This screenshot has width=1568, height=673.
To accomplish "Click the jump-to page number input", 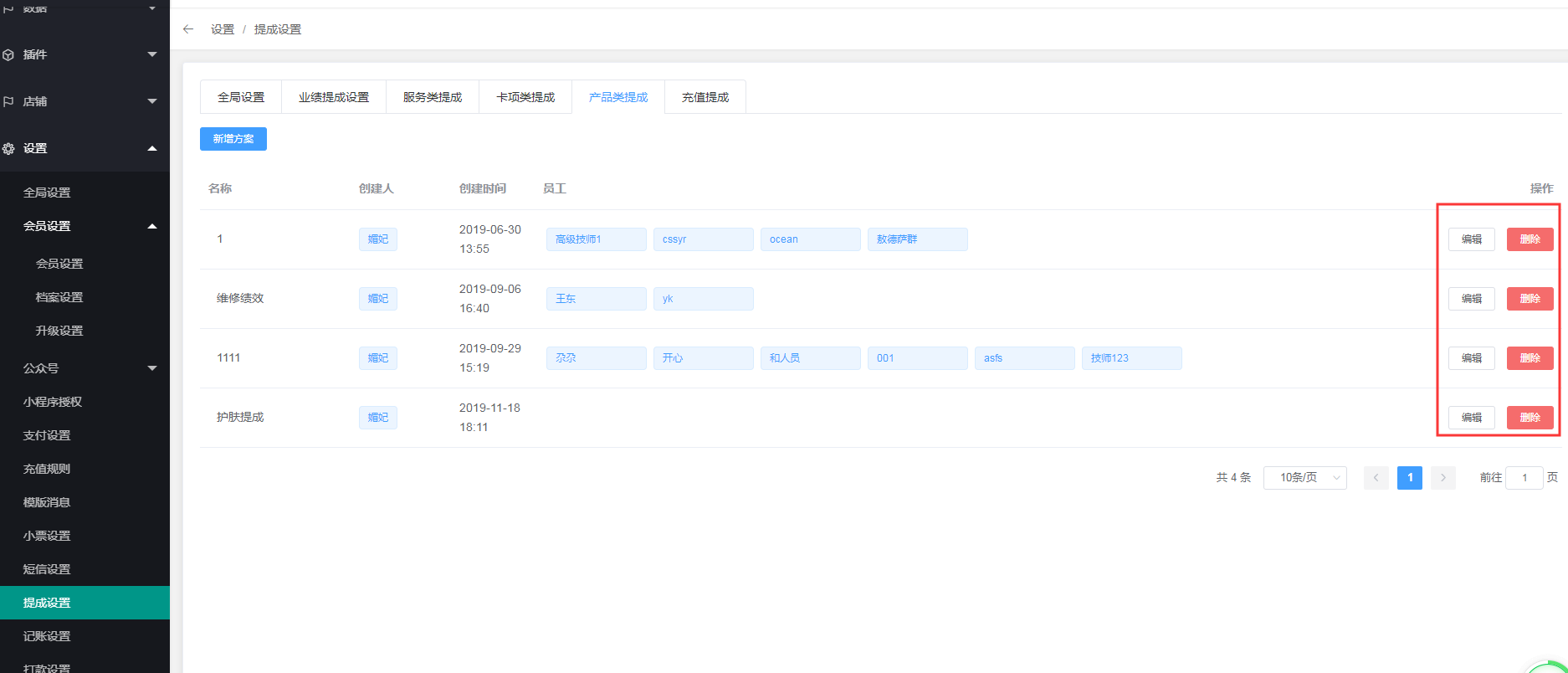I will click(1524, 477).
